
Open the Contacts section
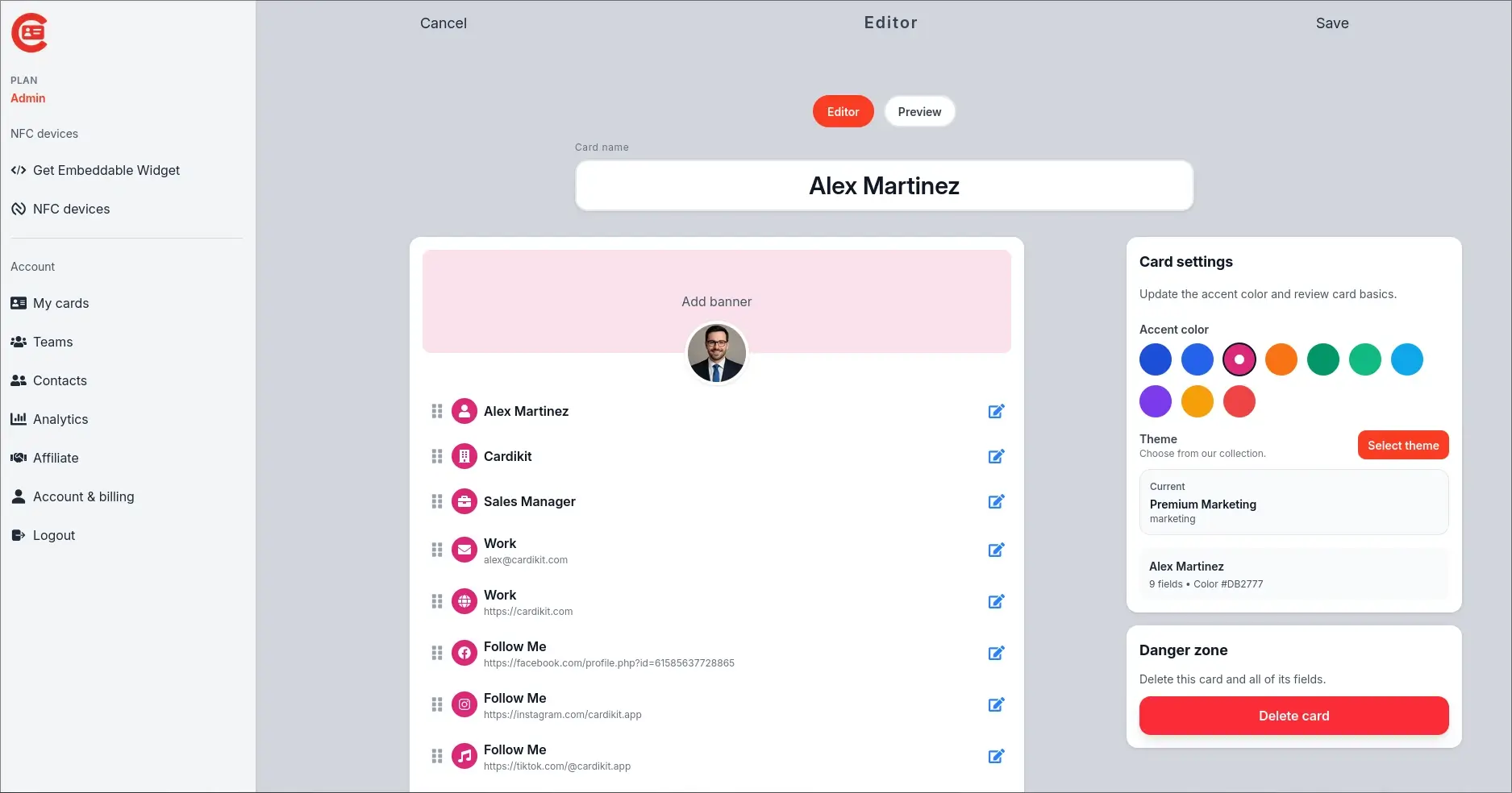pos(60,380)
